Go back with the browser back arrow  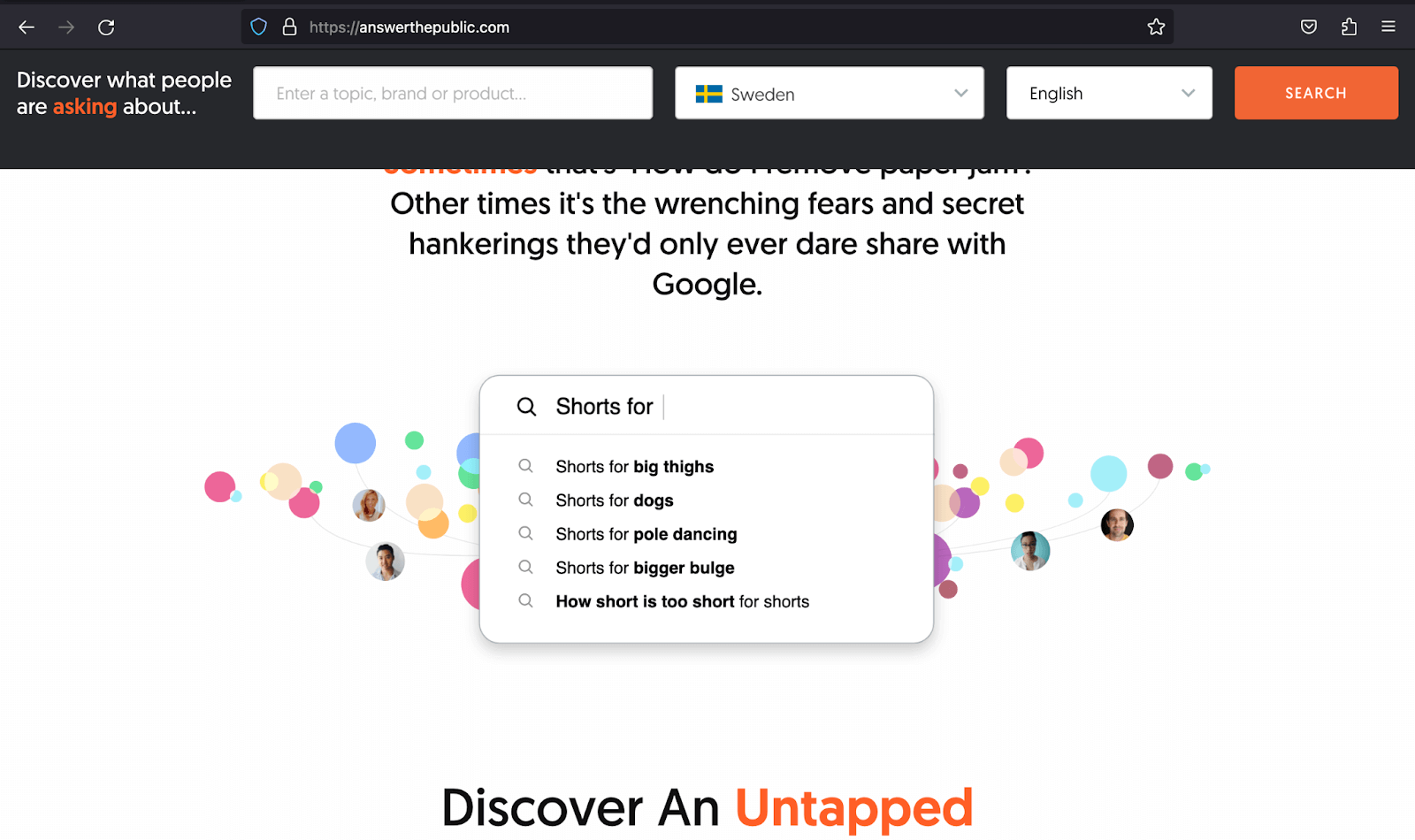[27, 27]
